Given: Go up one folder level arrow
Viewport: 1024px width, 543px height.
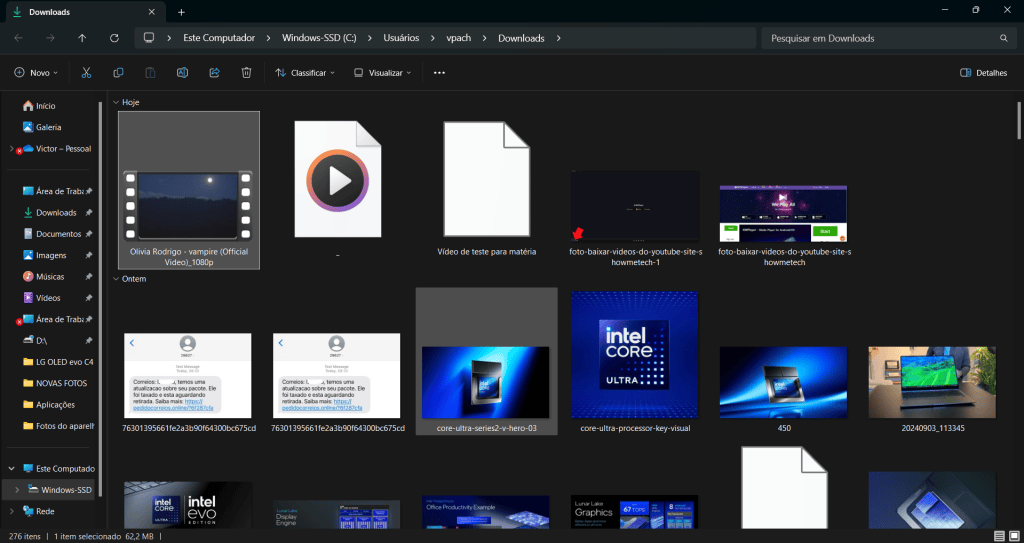Looking at the screenshot, I should point(82,38).
